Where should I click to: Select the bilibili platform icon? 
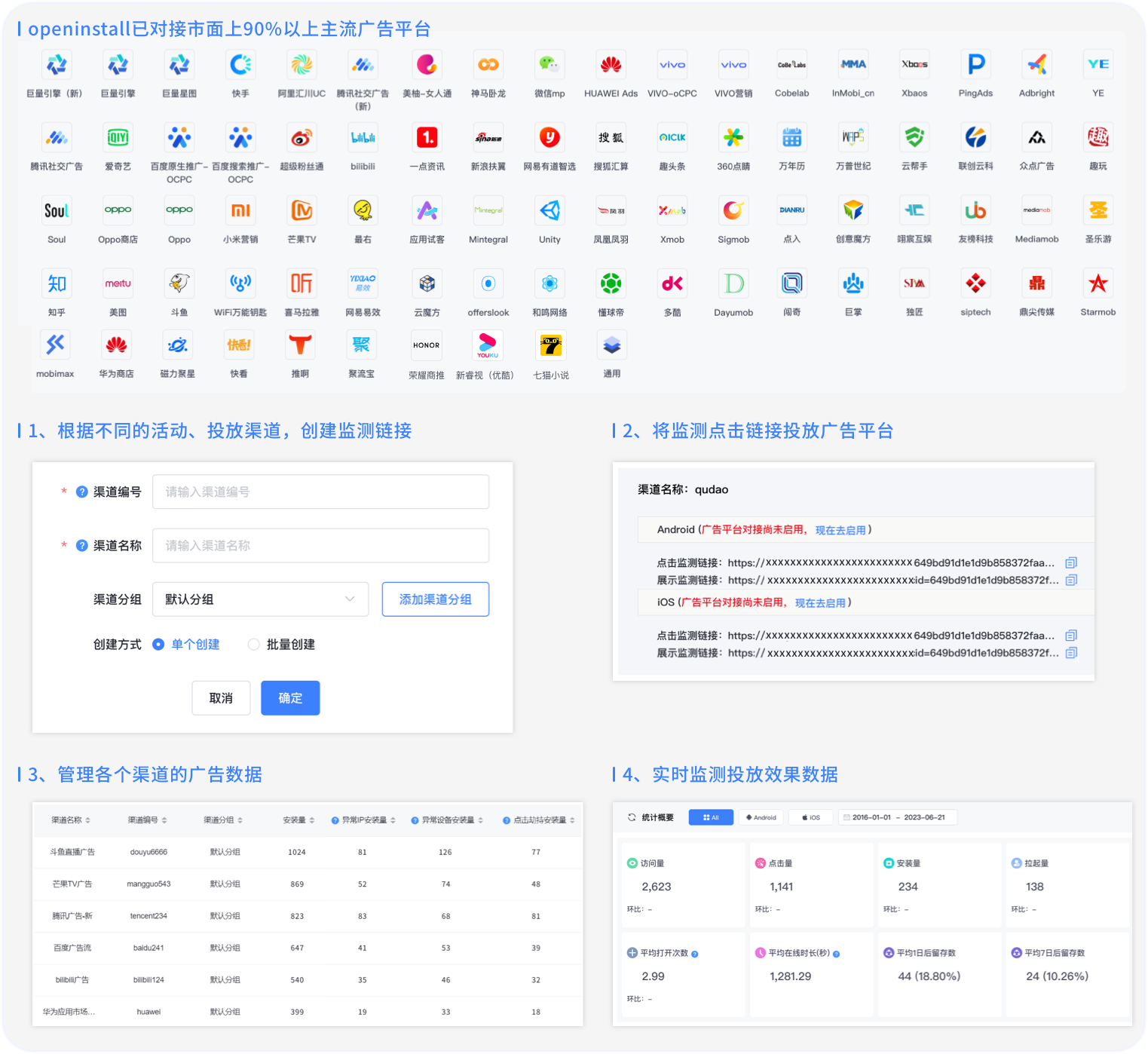click(x=363, y=137)
